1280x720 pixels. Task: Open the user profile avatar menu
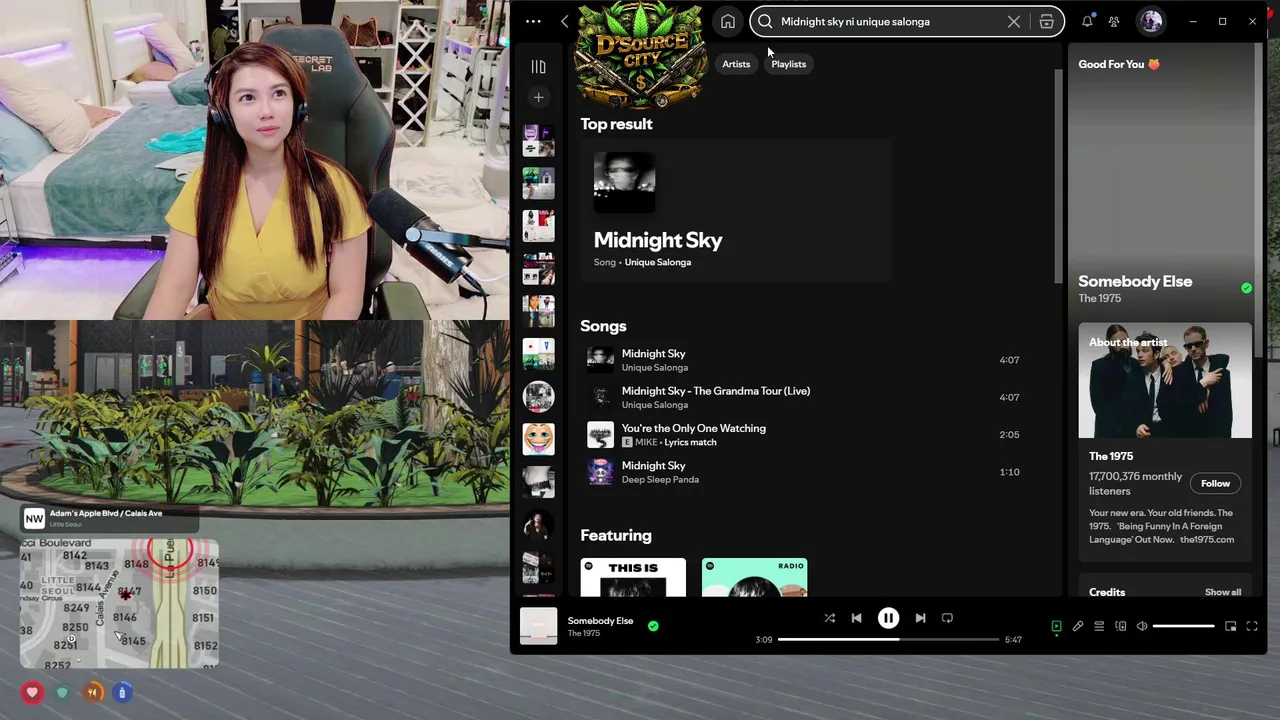pos(1151,21)
